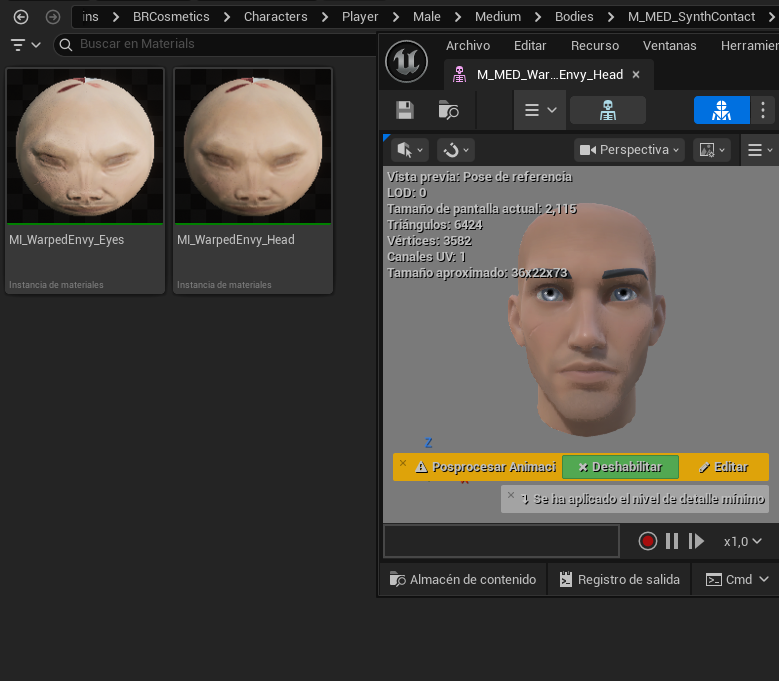Viewport: 779px width, 681px height.
Task: Open the toolbar overflow three-dot menu
Action: point(763,110)
